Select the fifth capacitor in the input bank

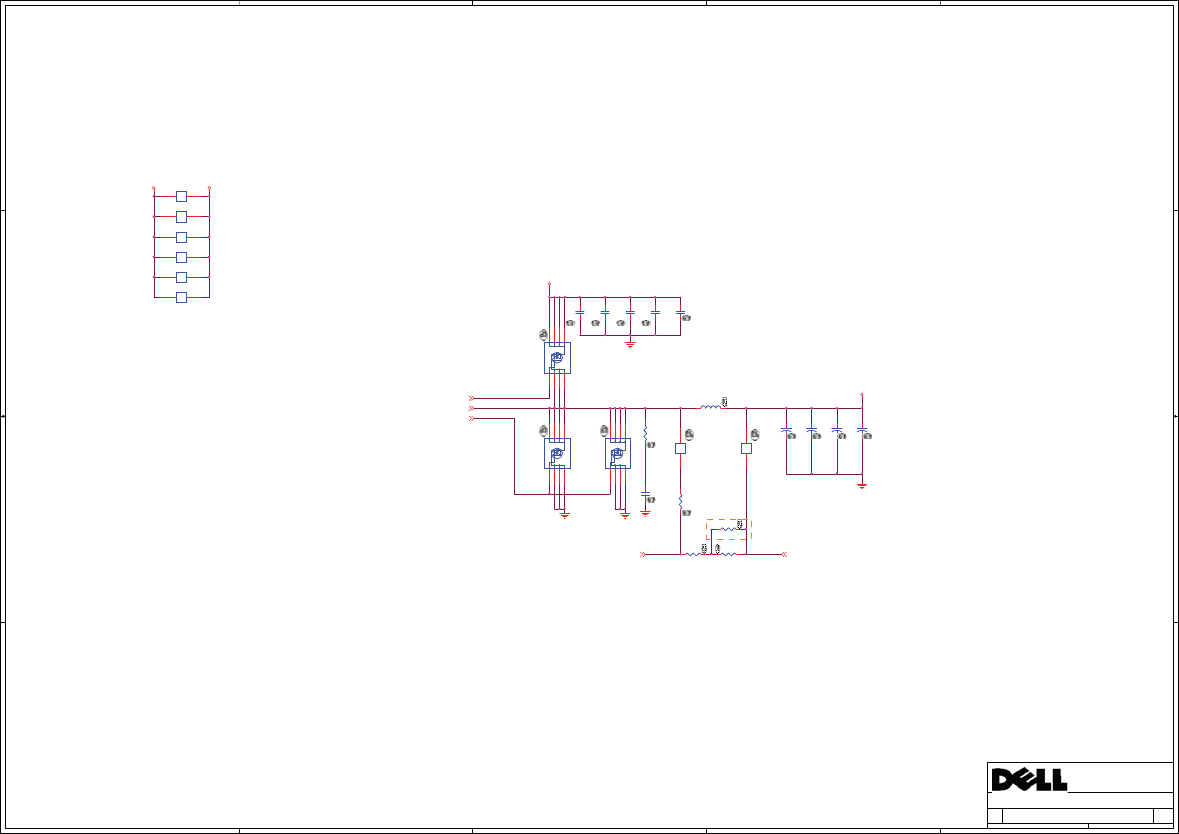point(680,313)
